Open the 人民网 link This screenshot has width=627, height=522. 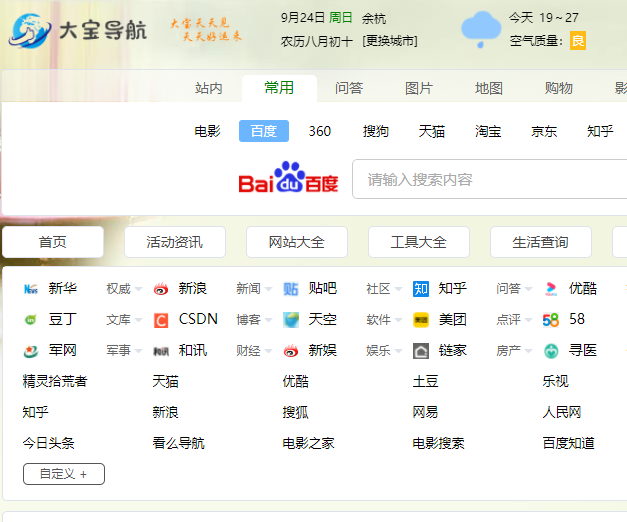(562, 412)
